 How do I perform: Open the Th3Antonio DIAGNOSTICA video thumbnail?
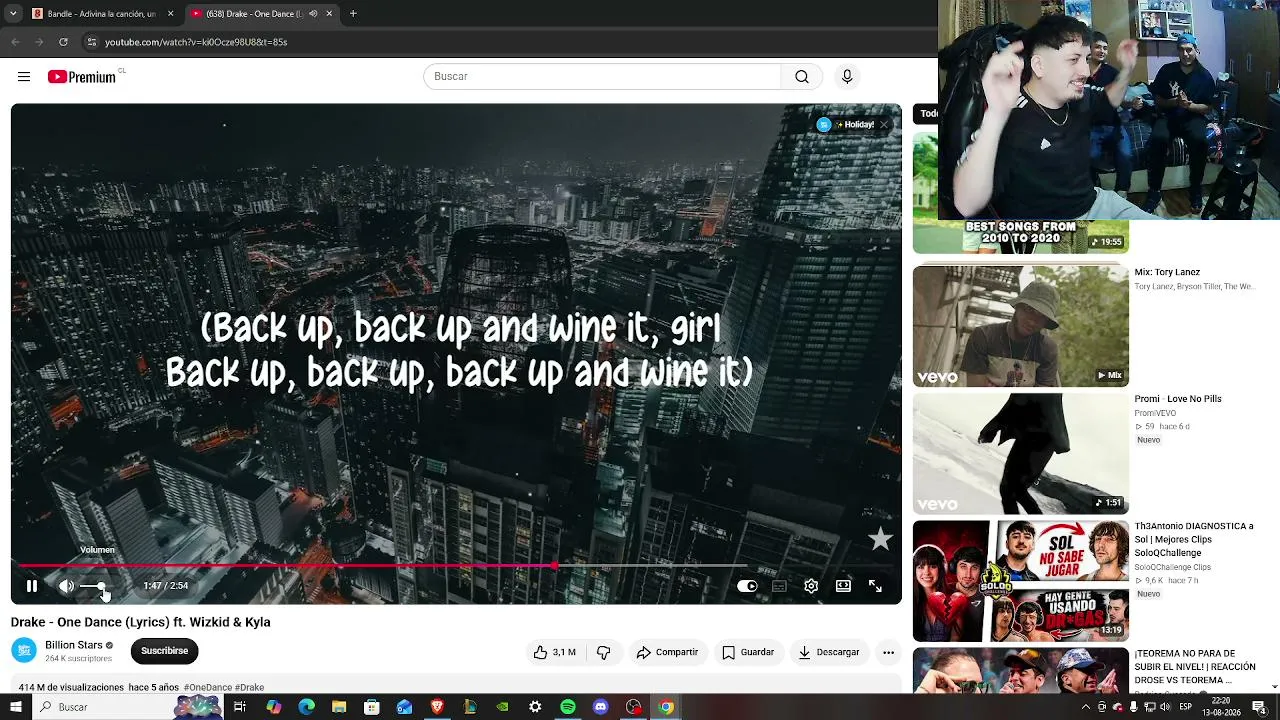point(1020,581)
